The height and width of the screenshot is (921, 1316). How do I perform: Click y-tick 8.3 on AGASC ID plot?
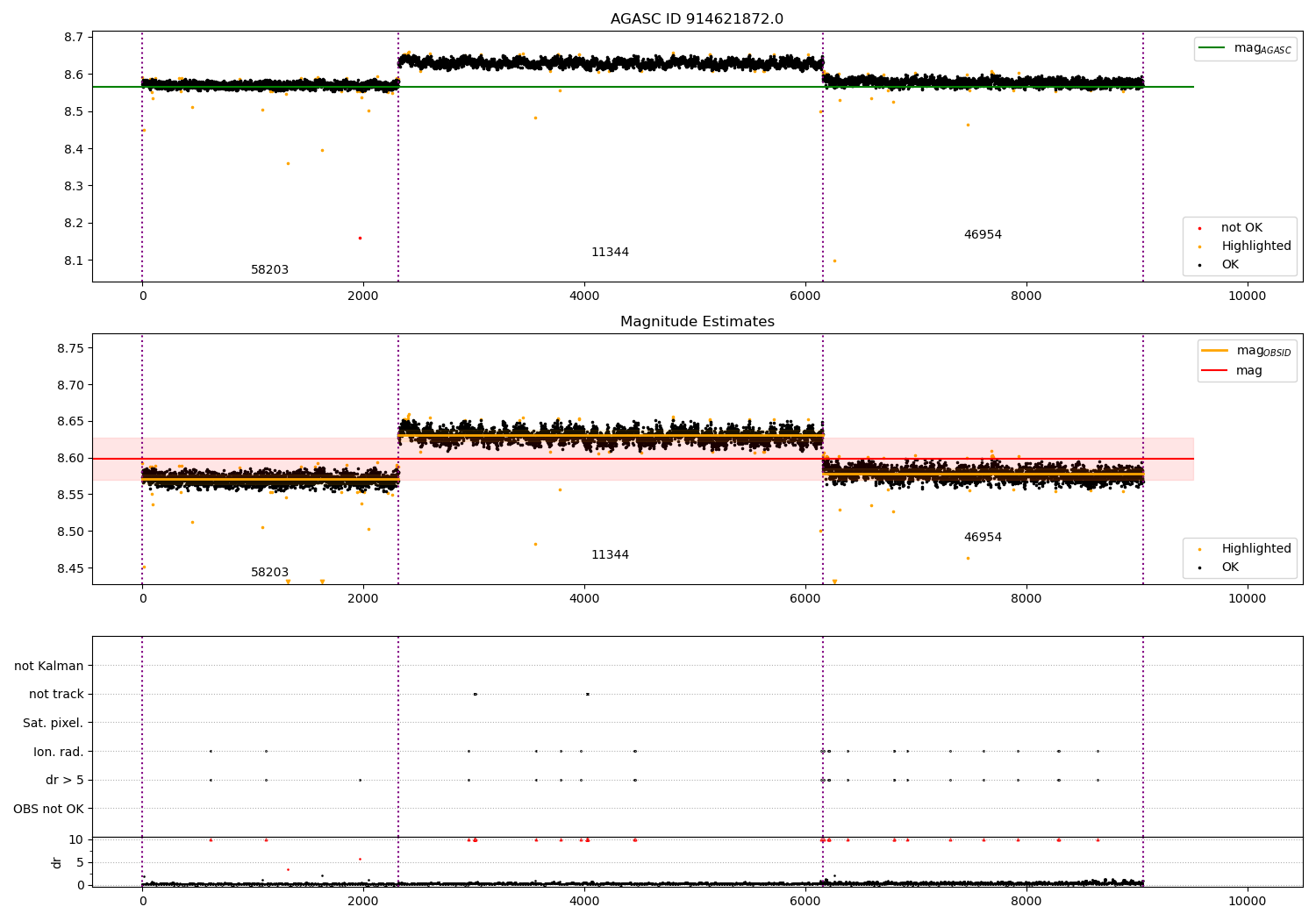click(73, 186)
